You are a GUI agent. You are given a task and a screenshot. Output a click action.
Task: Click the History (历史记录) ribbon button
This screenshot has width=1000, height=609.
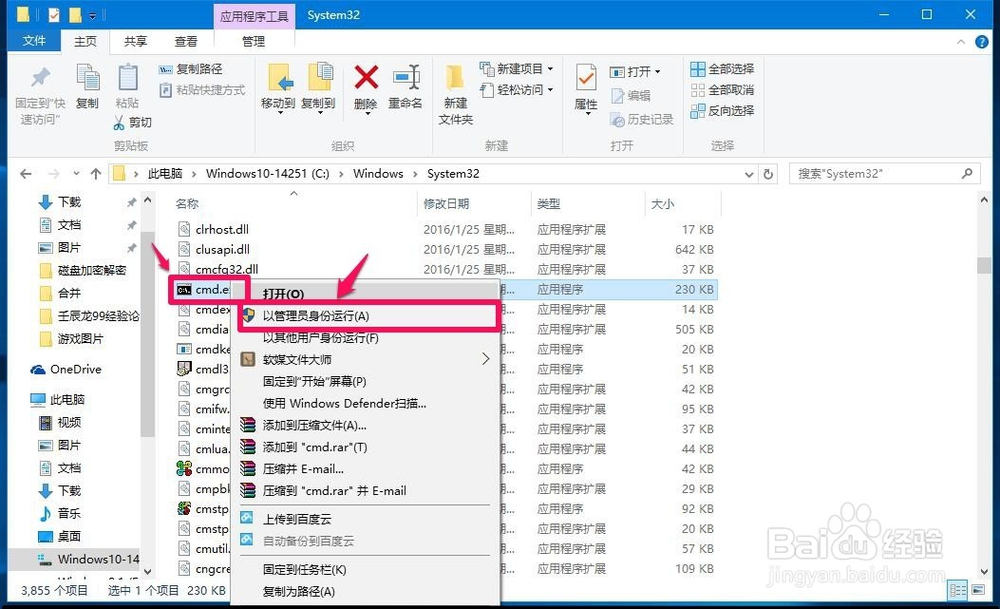coord(642,119)
